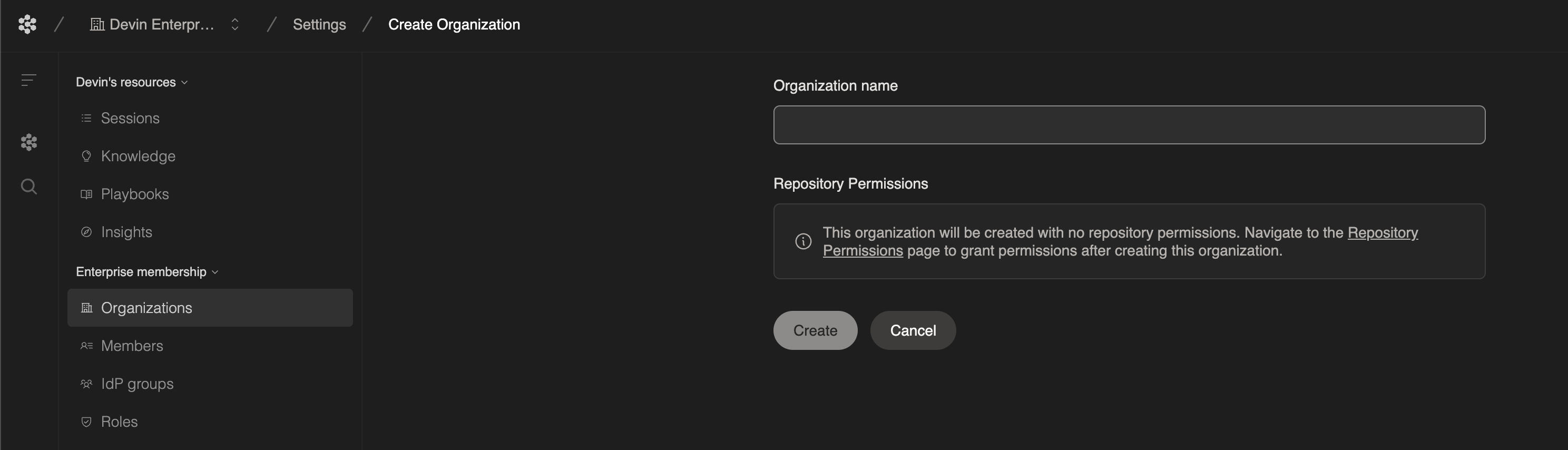Go to Settings breadcrumb
Viewport: 1568px width, 450px height.
[x=319, y=24]
